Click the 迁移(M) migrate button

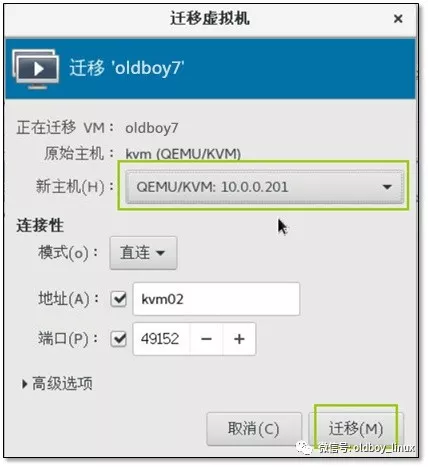click(356, 429)
